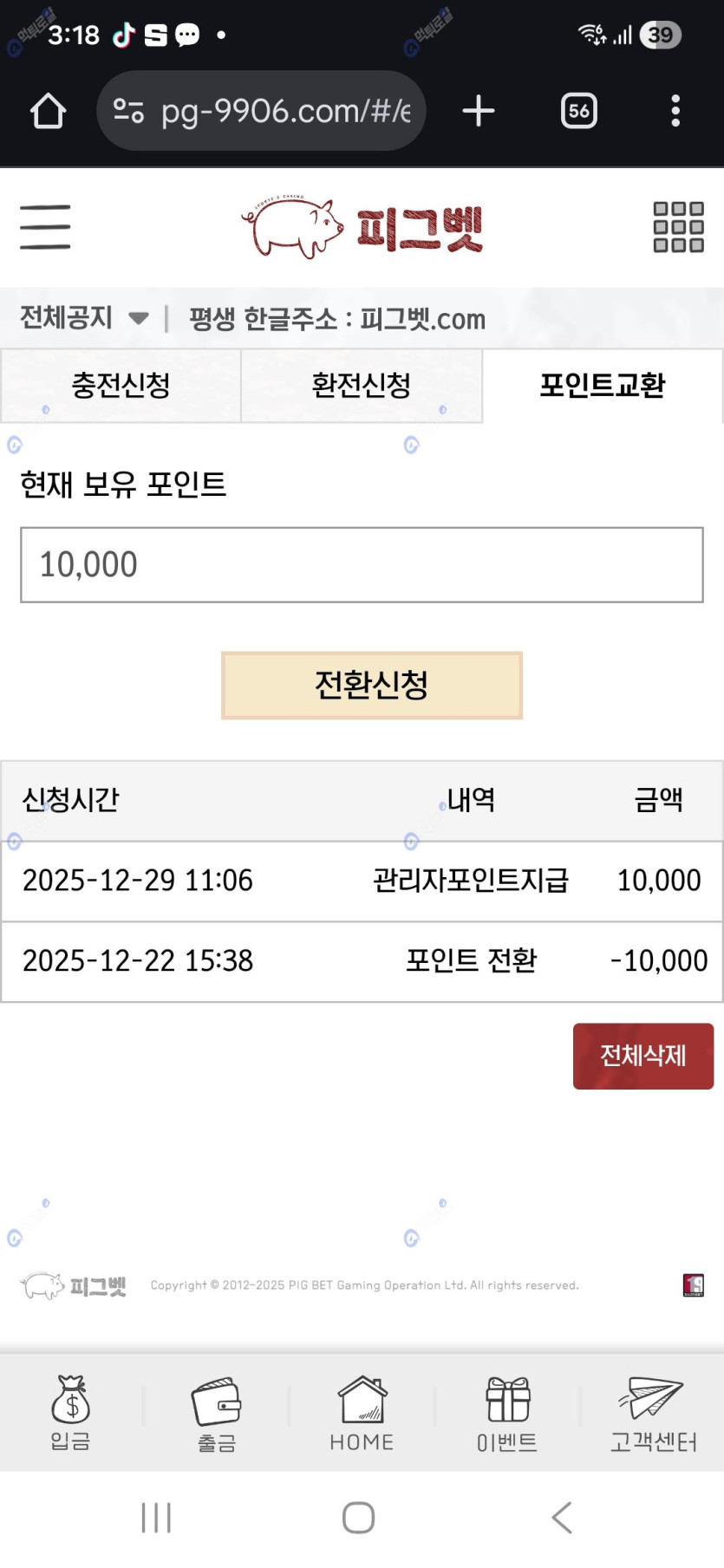Open the grid menu icon

coord(678,227)
